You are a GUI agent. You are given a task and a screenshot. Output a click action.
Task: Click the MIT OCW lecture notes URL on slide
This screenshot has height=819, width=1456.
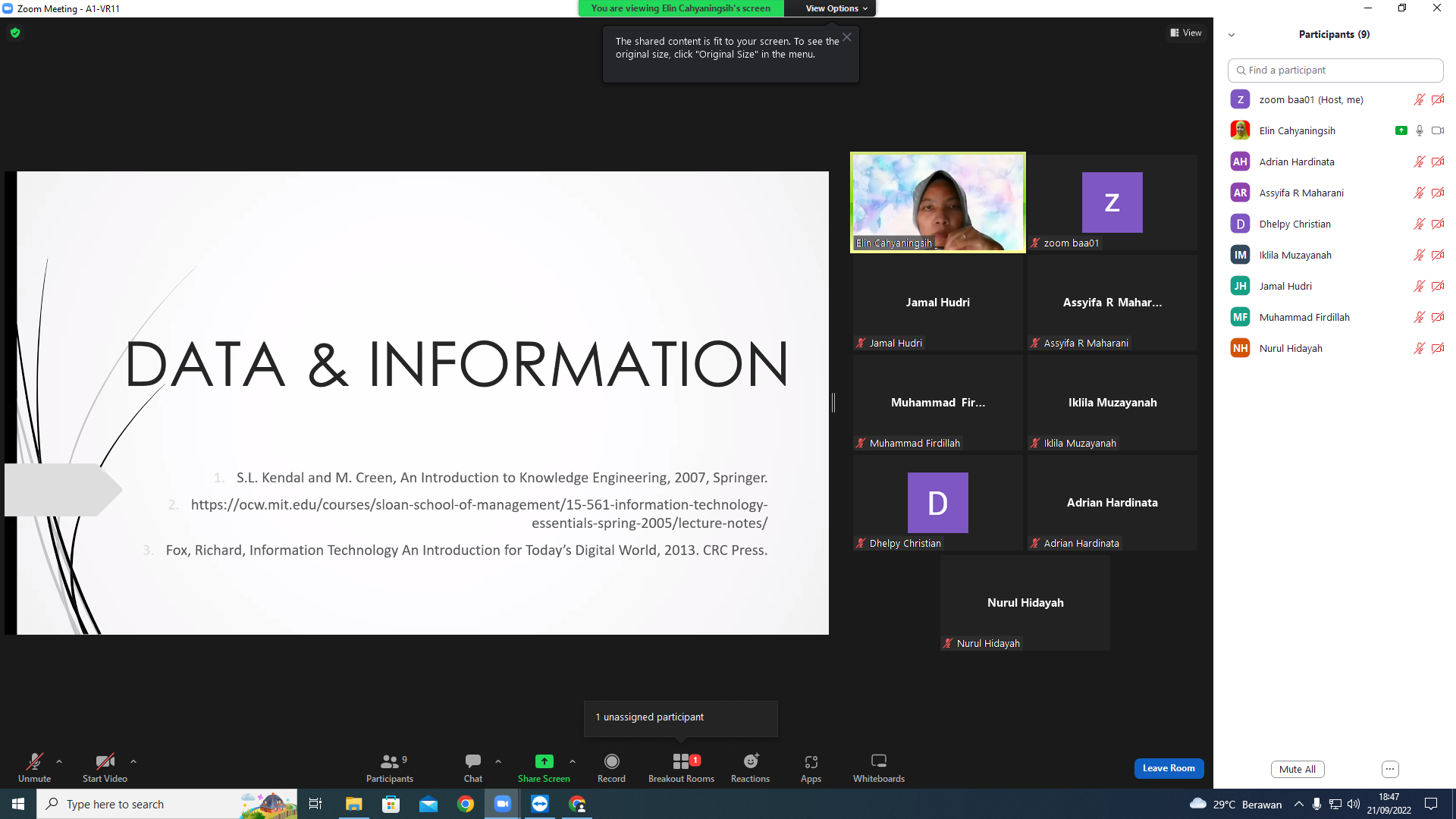(x=479, y=513)
